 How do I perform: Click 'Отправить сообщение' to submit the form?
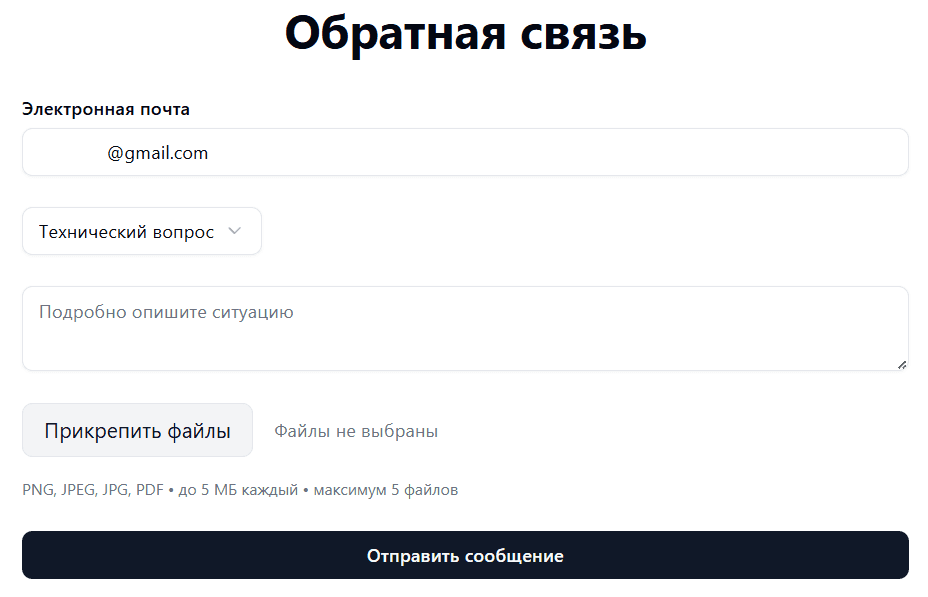point(465,554)
